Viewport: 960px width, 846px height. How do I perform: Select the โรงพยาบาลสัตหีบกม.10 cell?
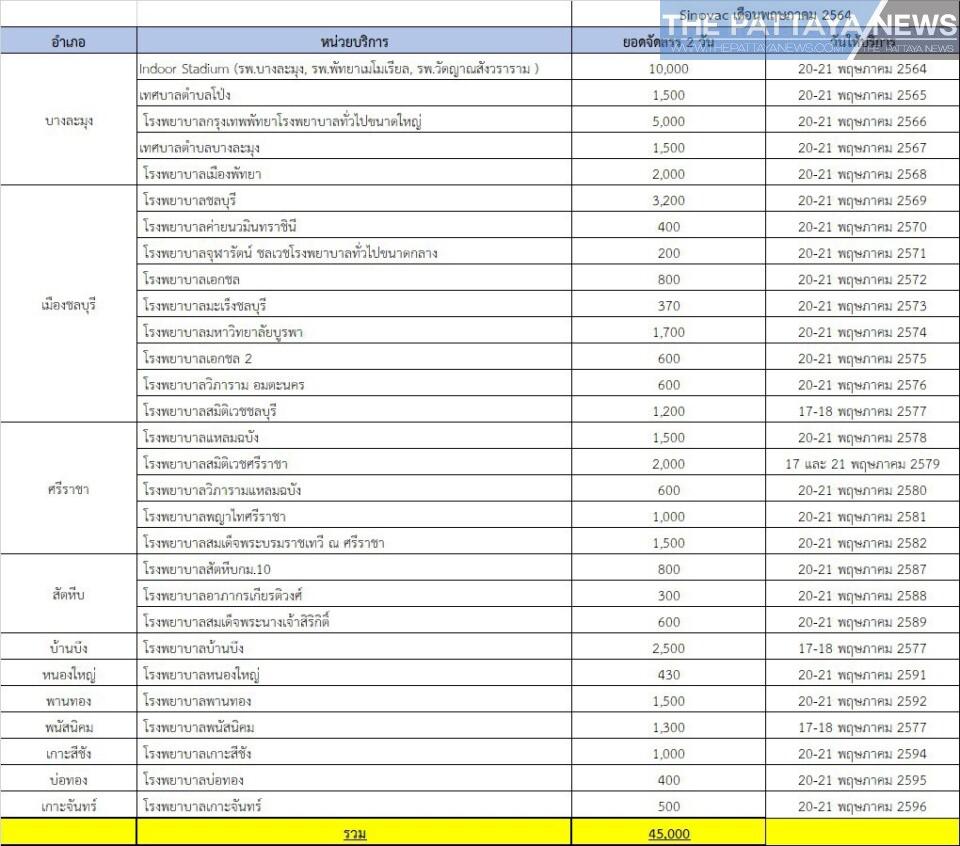click(354, 569)
